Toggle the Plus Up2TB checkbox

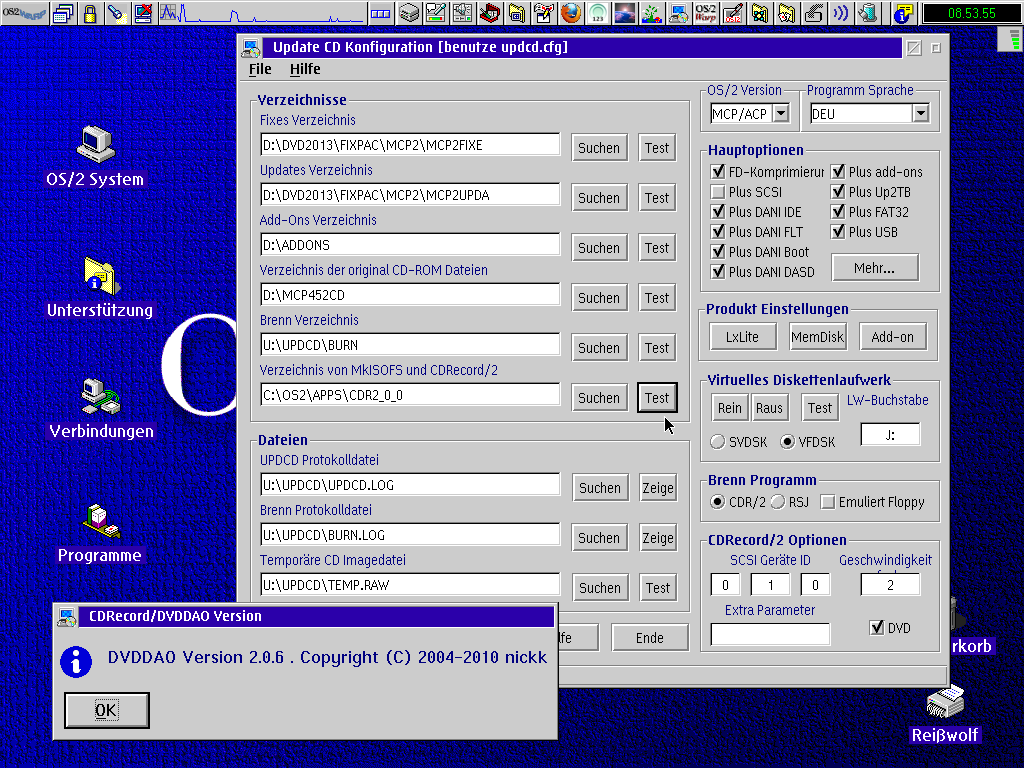838,192
